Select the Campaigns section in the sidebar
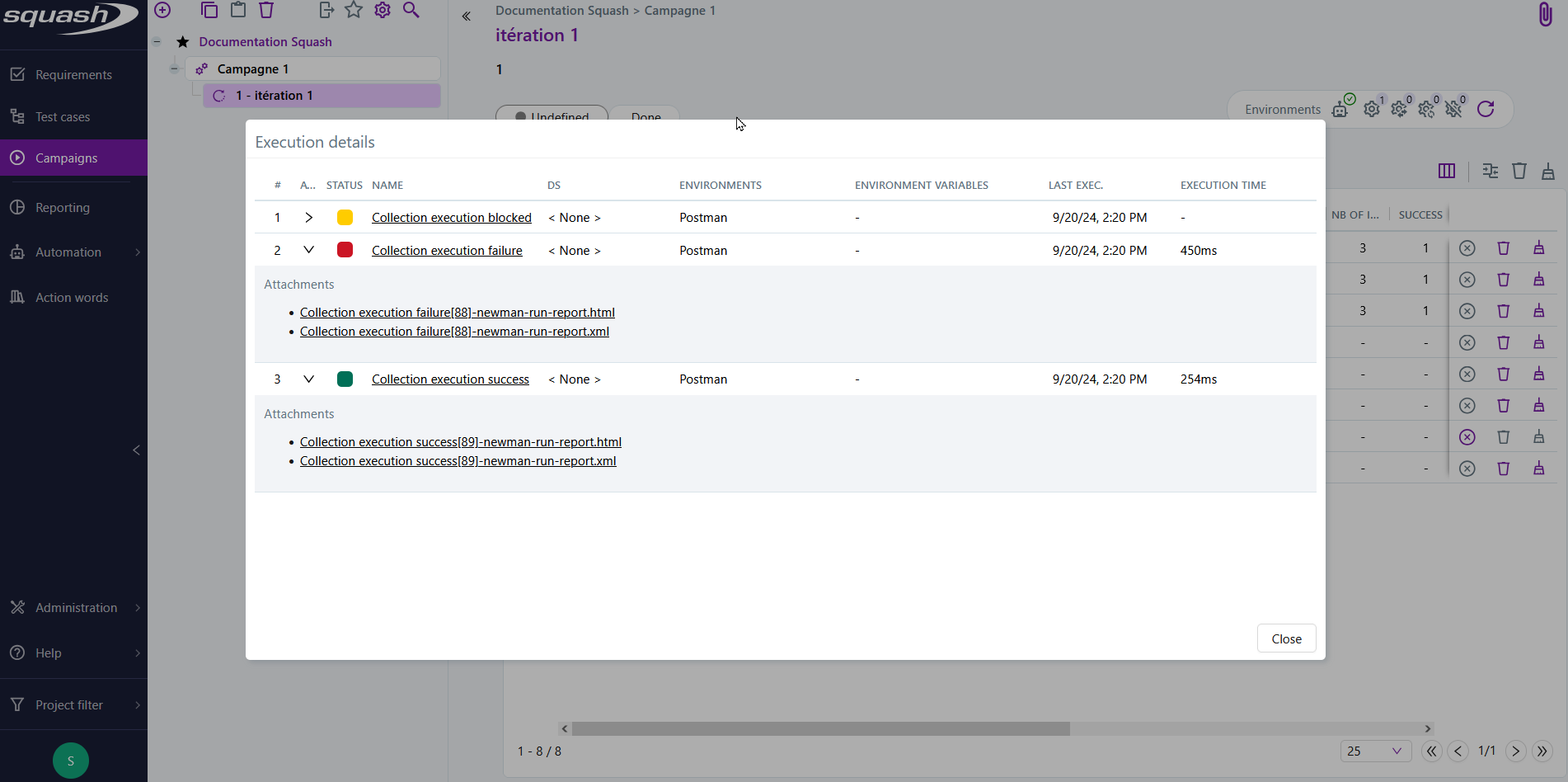This screenshot has height=782, width=1568. pyautogui.click(x=66, y=158)
